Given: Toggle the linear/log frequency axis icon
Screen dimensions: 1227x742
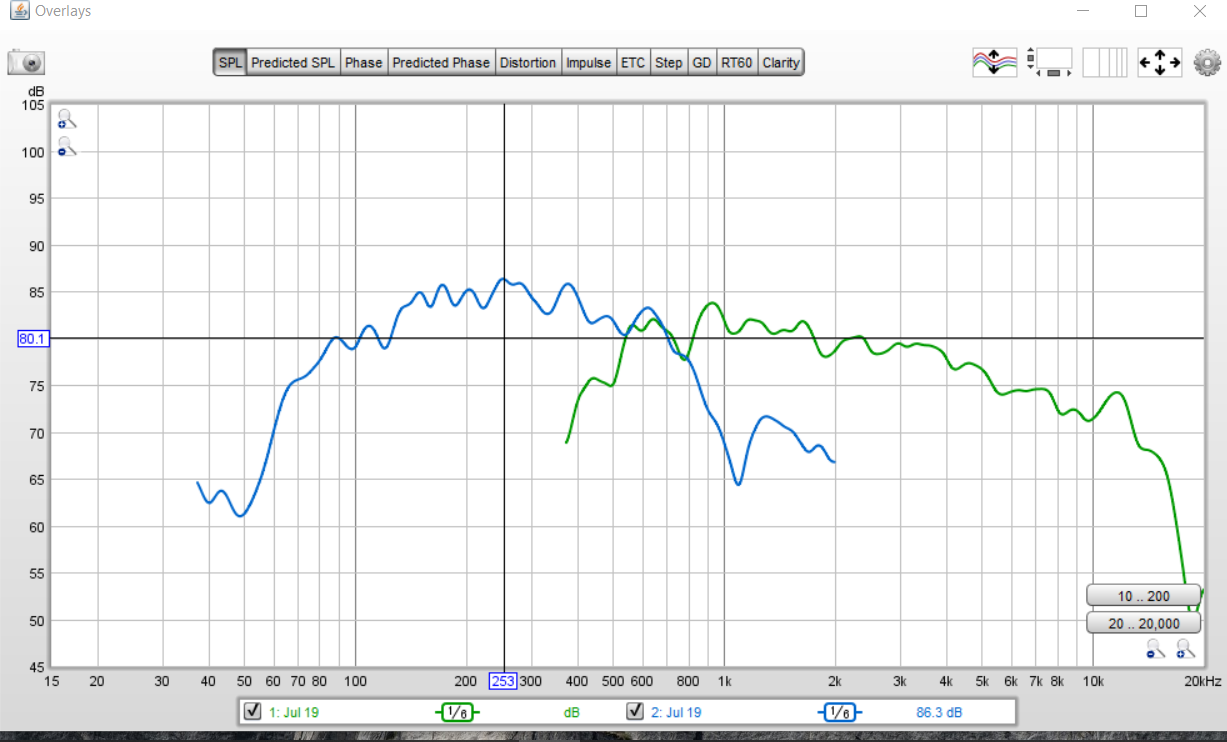Looking at the screenshot, I should [x=1105, y=62].
